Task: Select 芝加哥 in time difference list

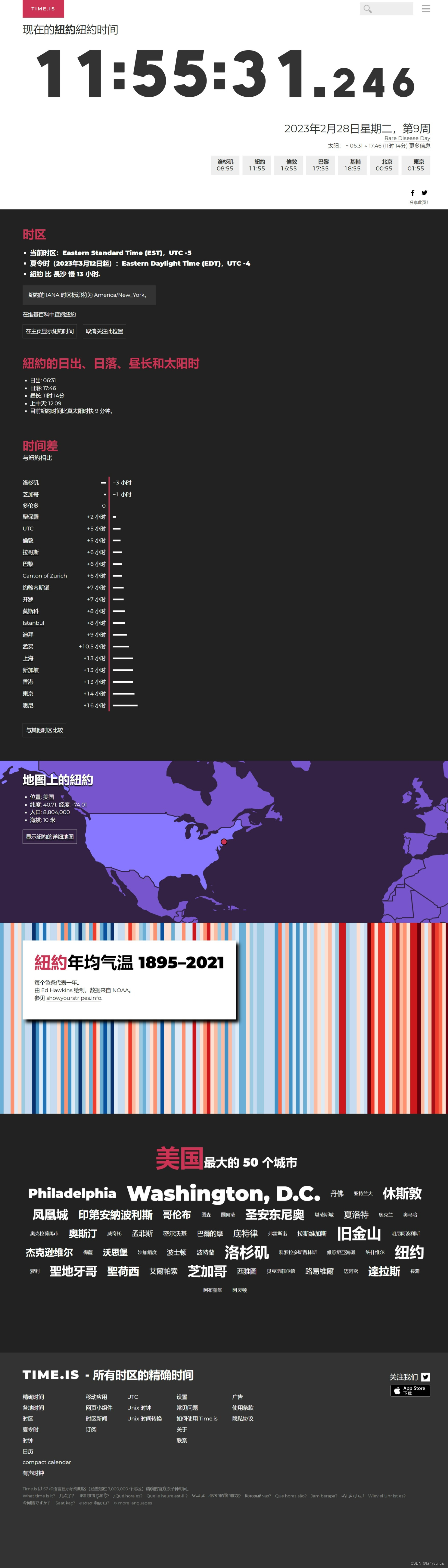Action: point(30,494)
